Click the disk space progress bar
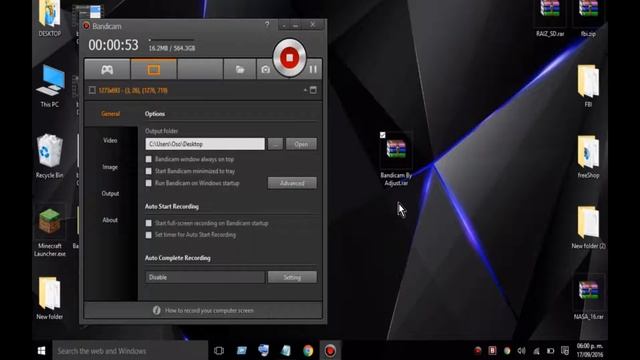640x360 pixels. [x=172, y=40]
